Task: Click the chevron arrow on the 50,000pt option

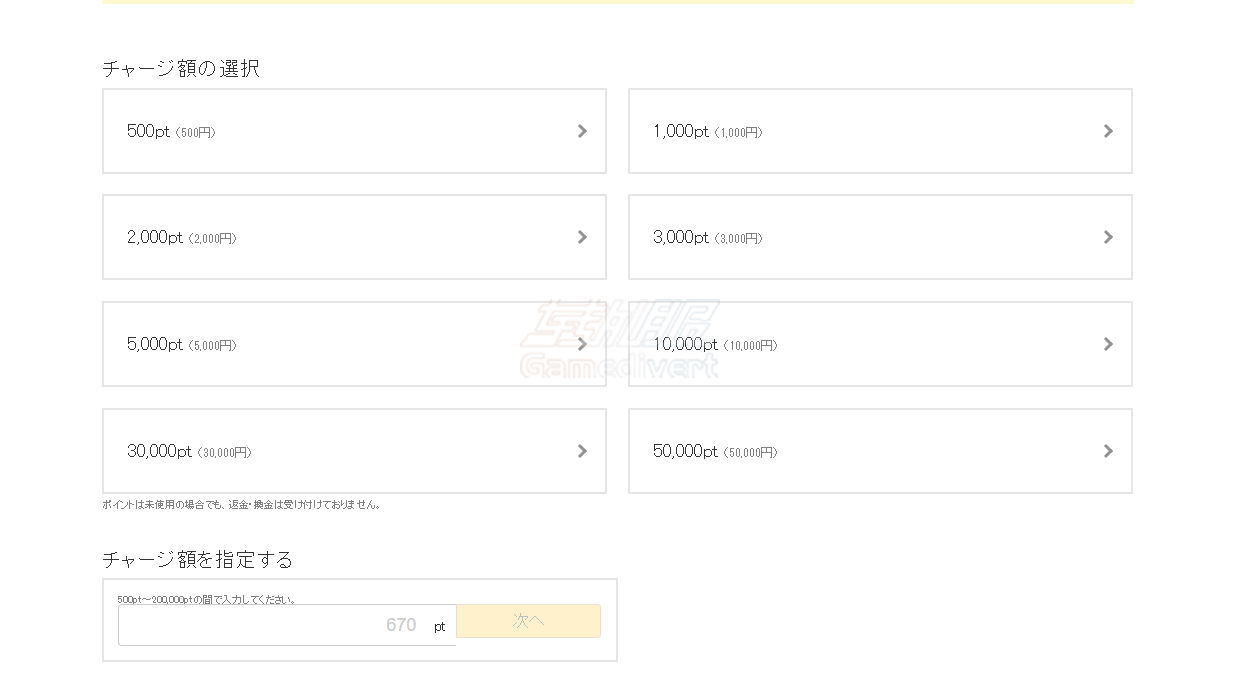Action: [x=1108, y=451]
